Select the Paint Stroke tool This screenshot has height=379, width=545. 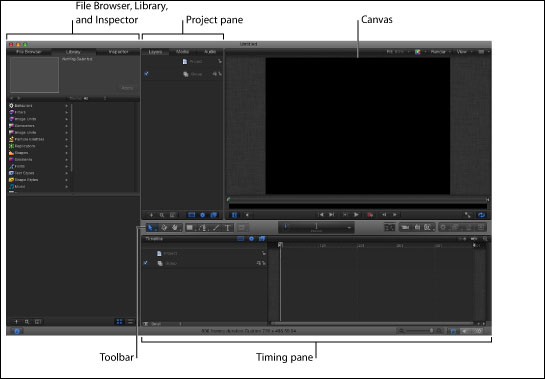pyautogui.click(x=216, y=228)
